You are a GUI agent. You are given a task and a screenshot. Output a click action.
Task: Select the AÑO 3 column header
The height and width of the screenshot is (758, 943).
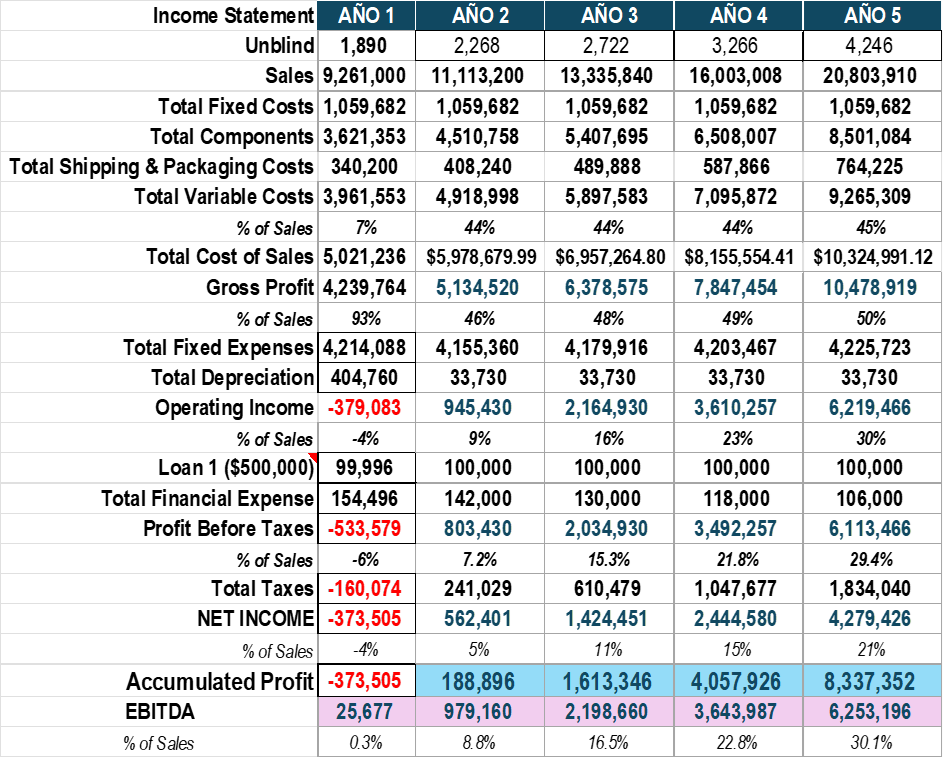(609, 16)
